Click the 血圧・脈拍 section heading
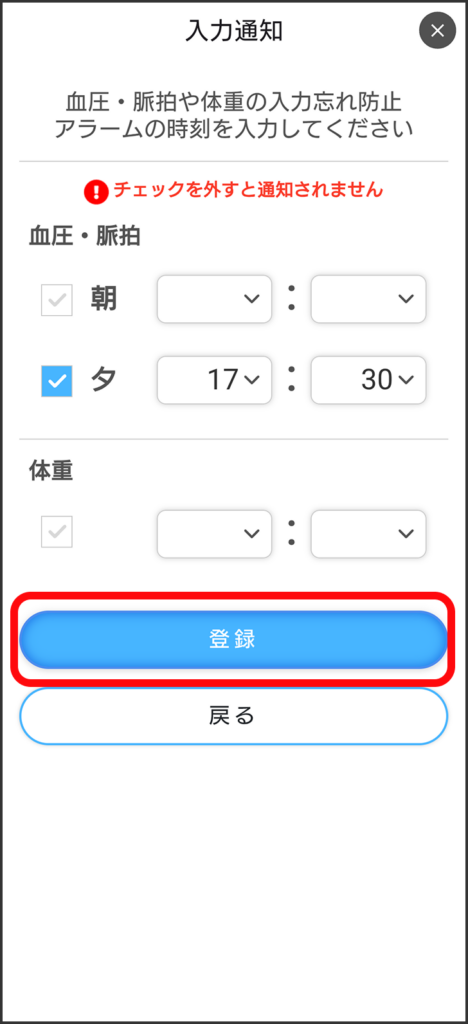 point(84,236)
